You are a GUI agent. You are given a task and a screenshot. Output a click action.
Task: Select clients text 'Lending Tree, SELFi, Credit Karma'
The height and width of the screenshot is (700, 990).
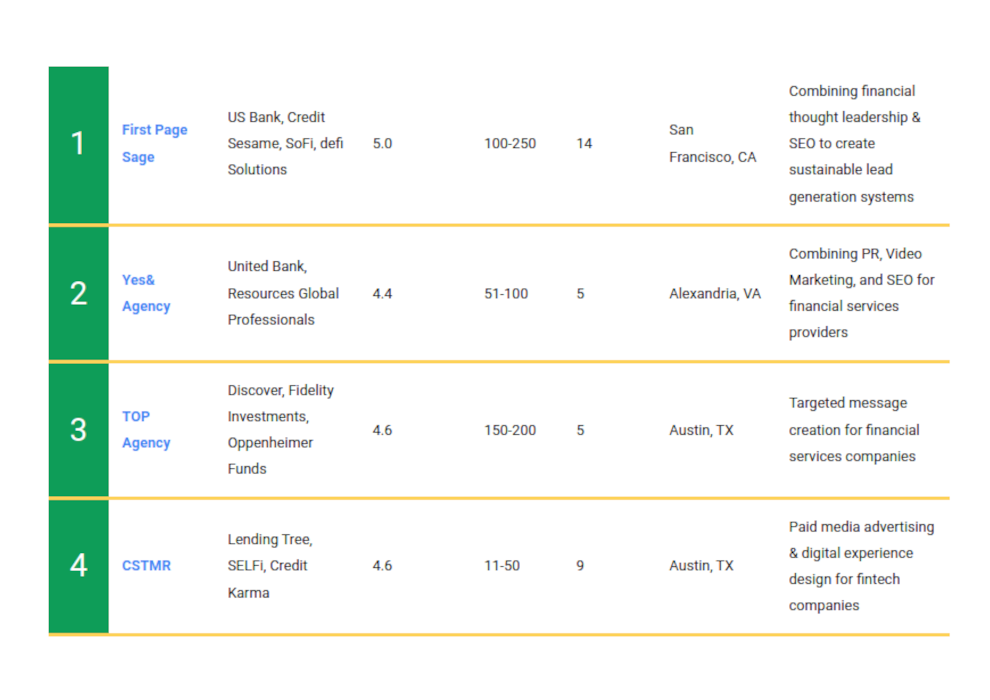[270, 566]
